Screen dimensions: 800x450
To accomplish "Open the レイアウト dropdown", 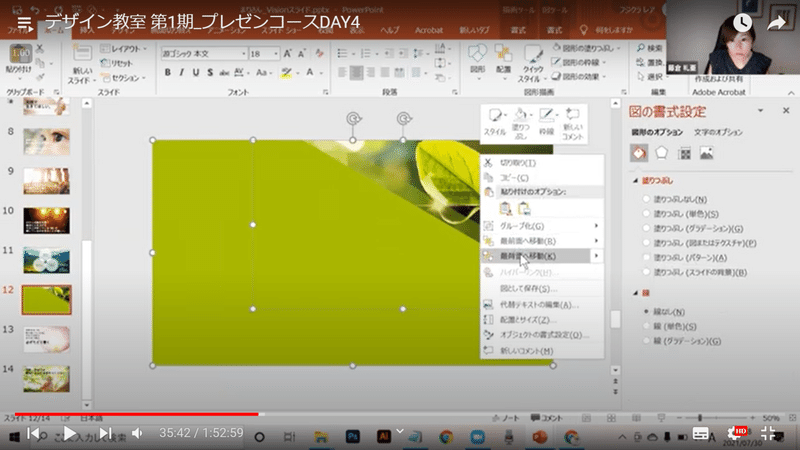I will tap(123, 49).
